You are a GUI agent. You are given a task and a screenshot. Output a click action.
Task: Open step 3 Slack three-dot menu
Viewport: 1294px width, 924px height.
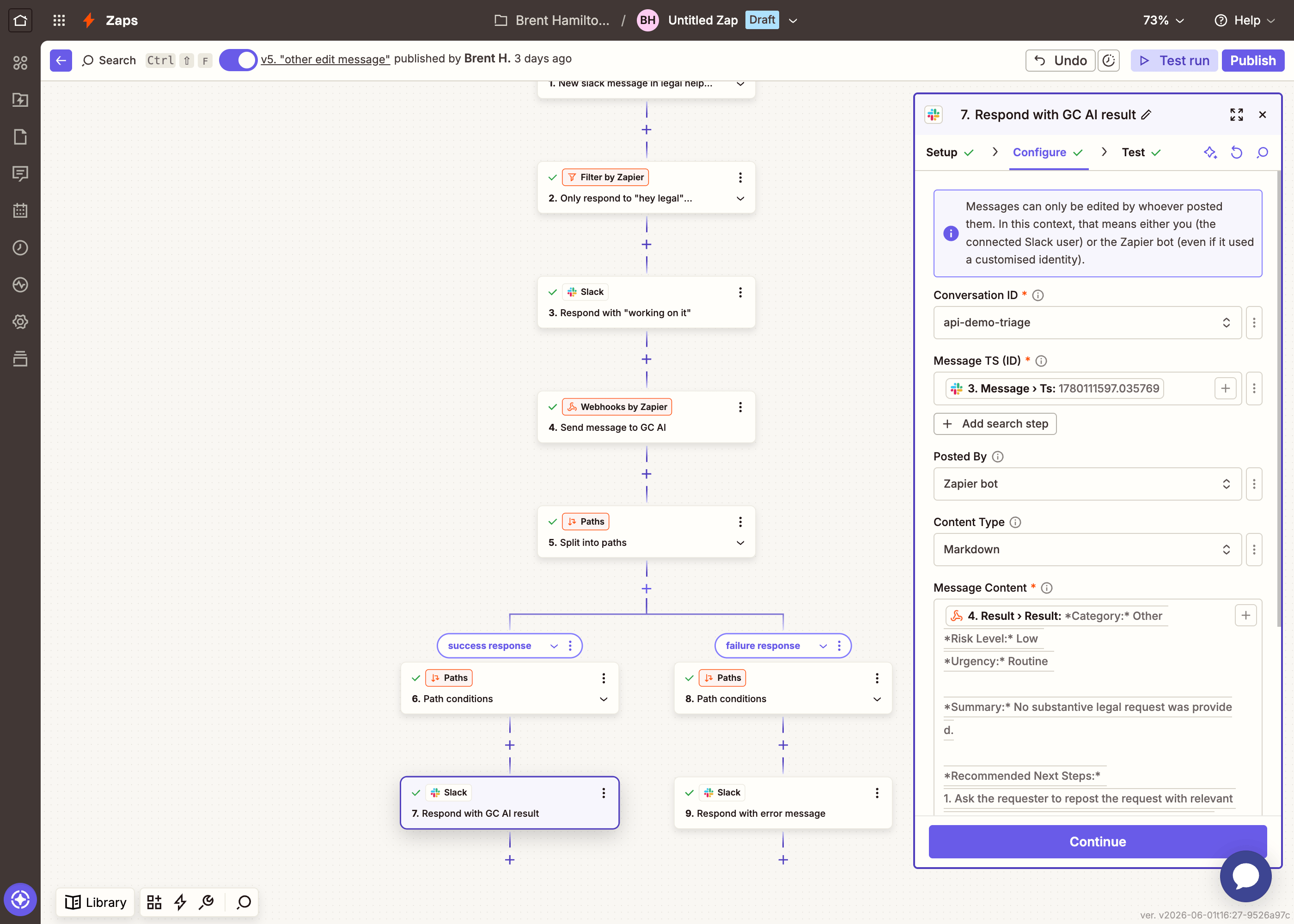click(740, 292)
